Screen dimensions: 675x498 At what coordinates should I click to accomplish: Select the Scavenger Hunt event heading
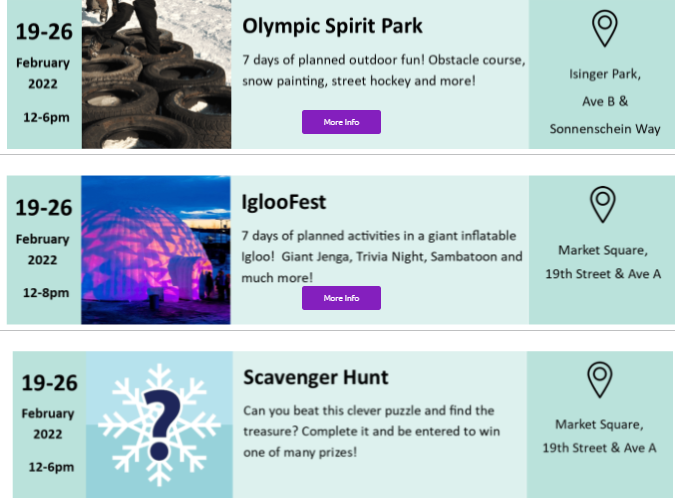pyautogui.click(x=315, y=378)
